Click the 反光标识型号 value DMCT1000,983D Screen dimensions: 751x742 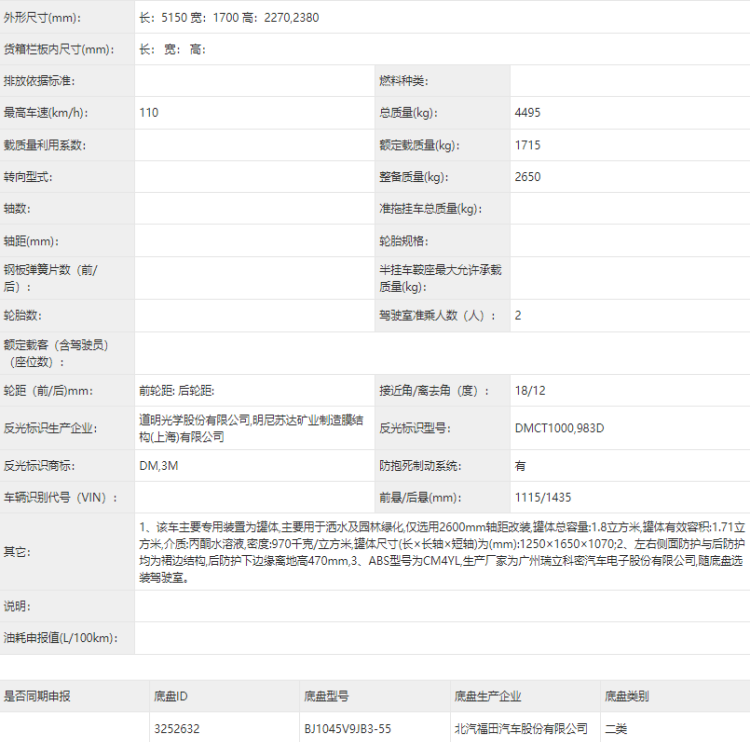pos(559,428)
